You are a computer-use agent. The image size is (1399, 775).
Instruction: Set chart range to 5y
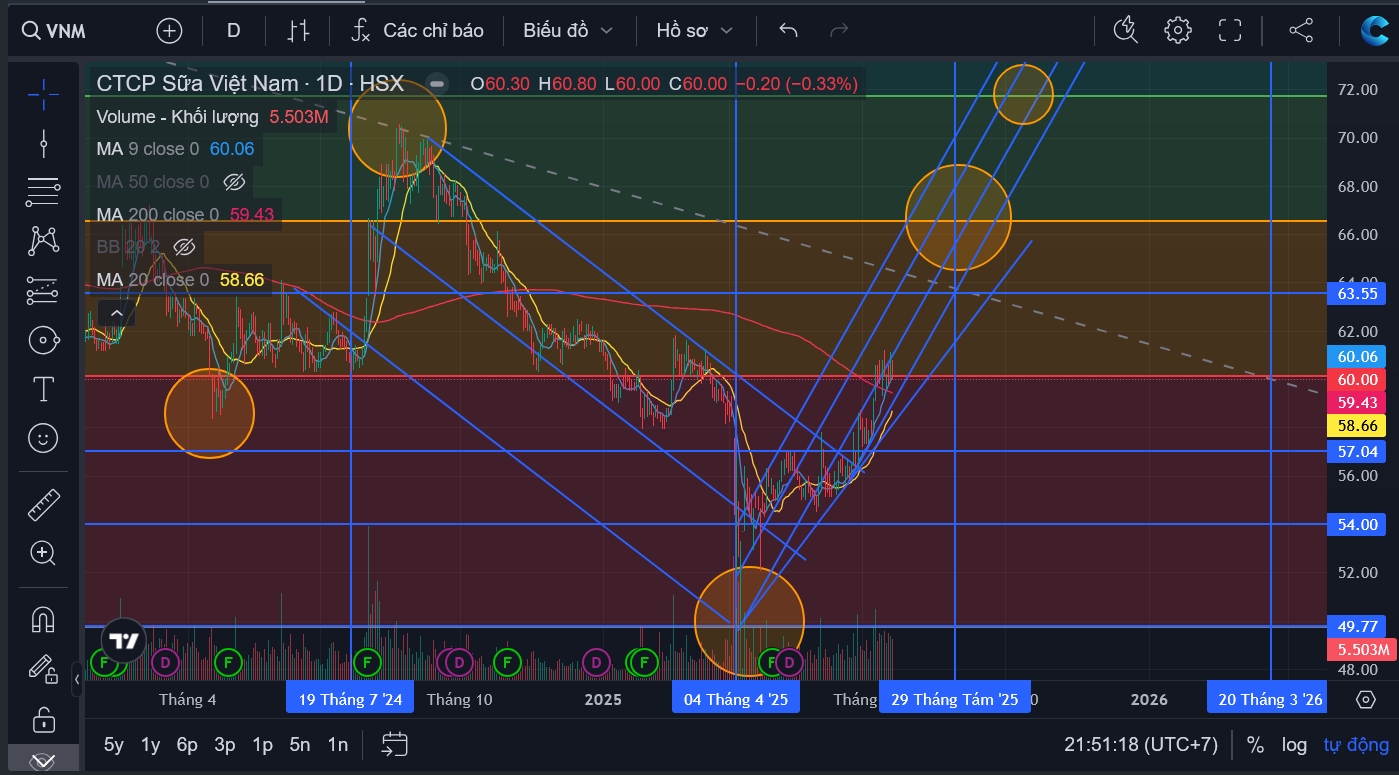pos(115,745)
